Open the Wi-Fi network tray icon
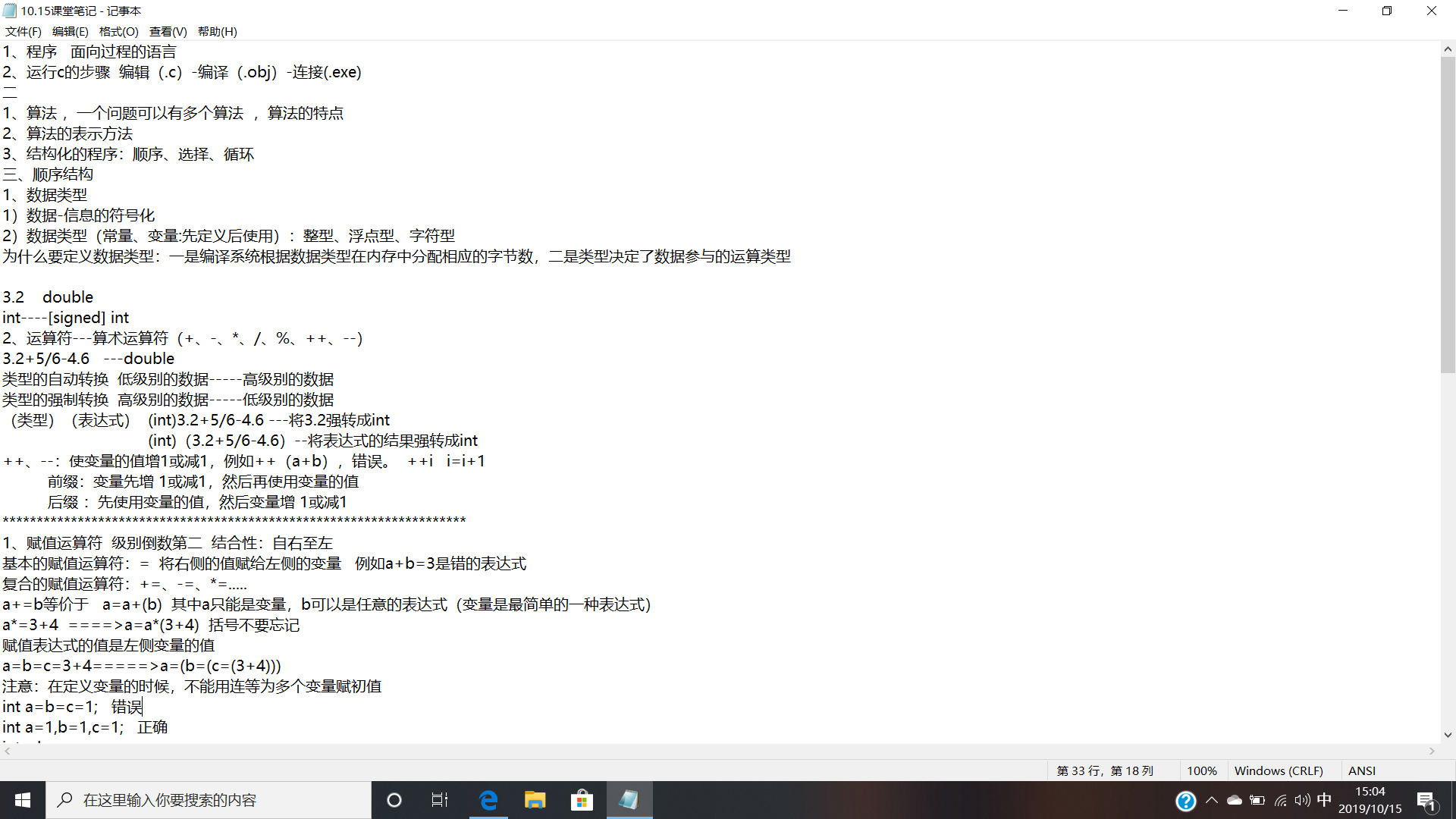Viewport: 1456px width, 819px height. point(1280,800)
